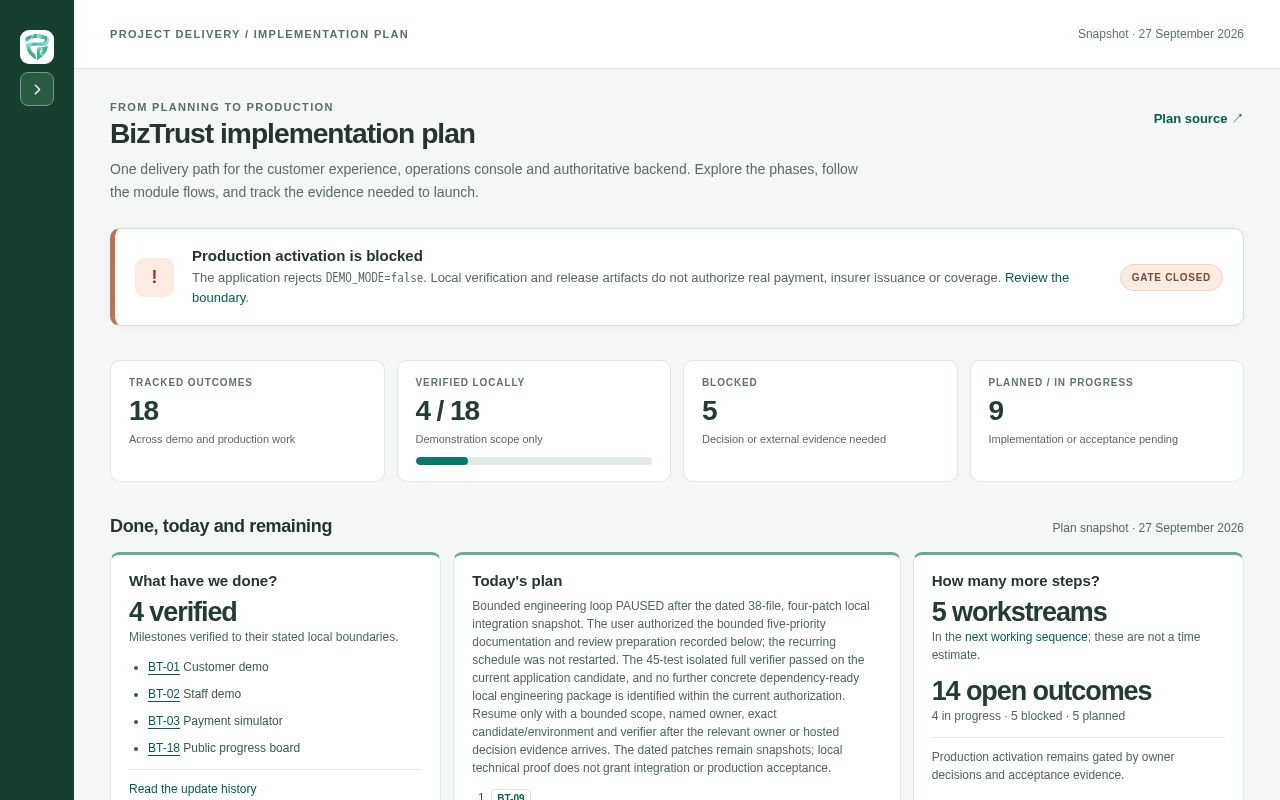Select the Blocked card showing 5
Screen dimensions: 1280x800
(820, 421)
